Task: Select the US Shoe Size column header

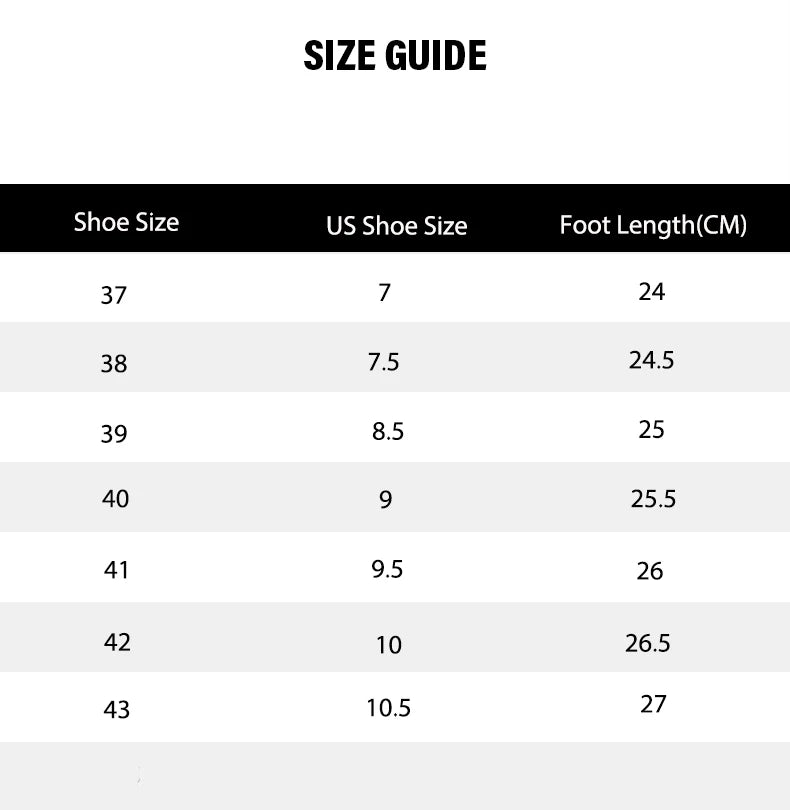Action: pyautogui.click(x=396, y=226)
